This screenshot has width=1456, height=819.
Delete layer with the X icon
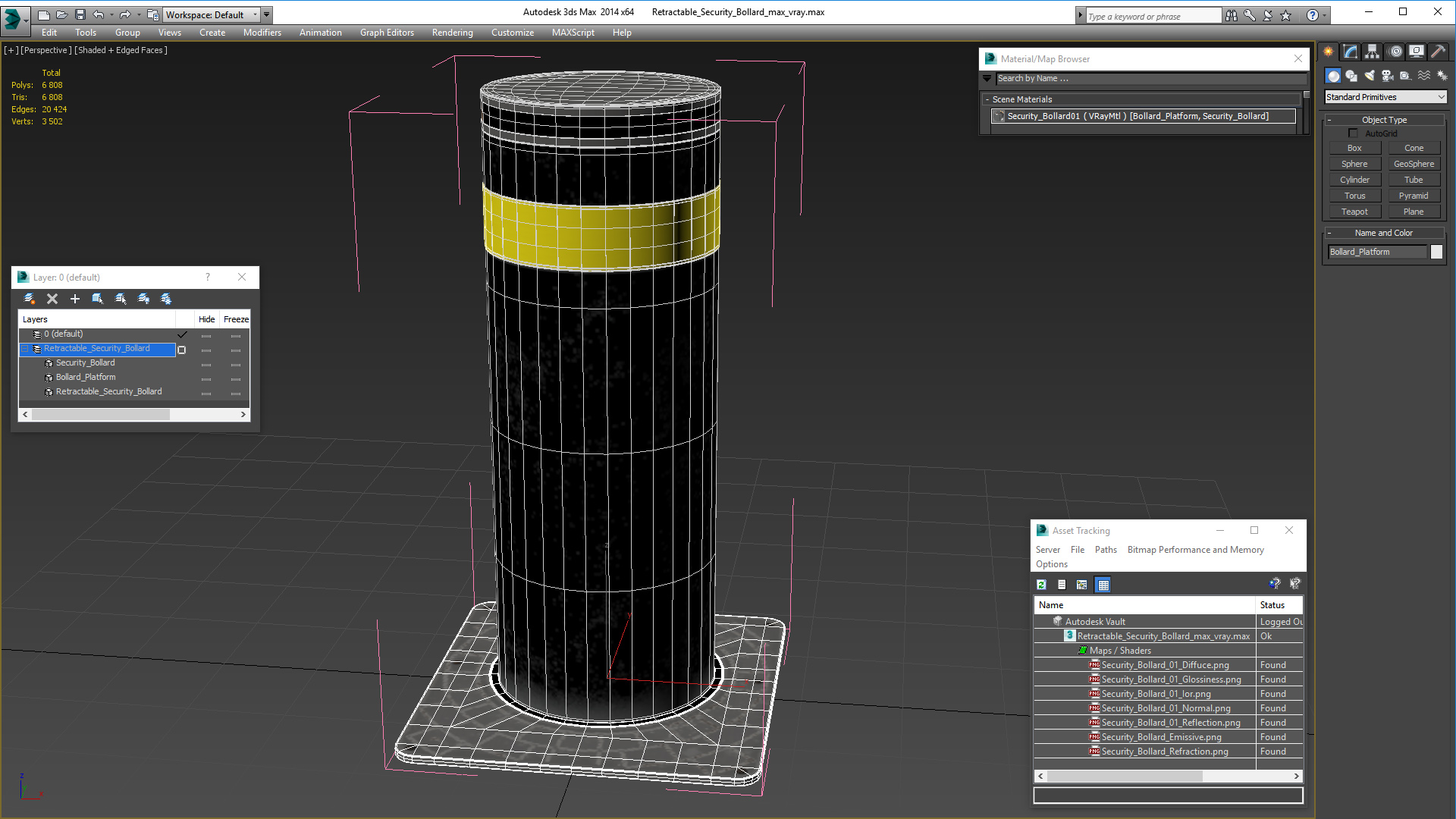pyautogui.click(x=52, y=299)
